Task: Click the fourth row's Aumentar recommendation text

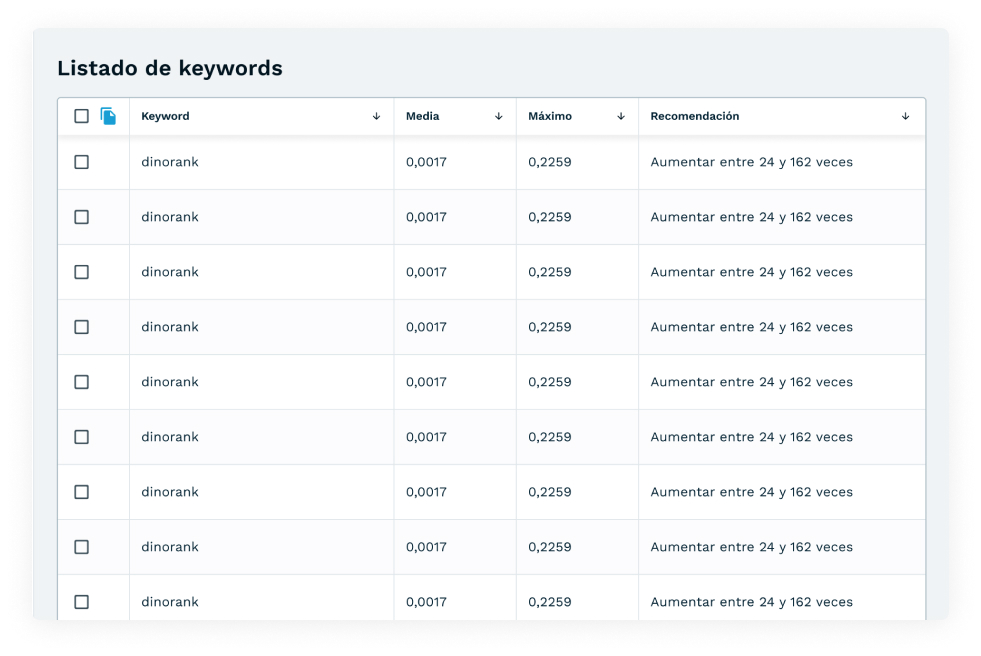Action: tap(751, 327)
